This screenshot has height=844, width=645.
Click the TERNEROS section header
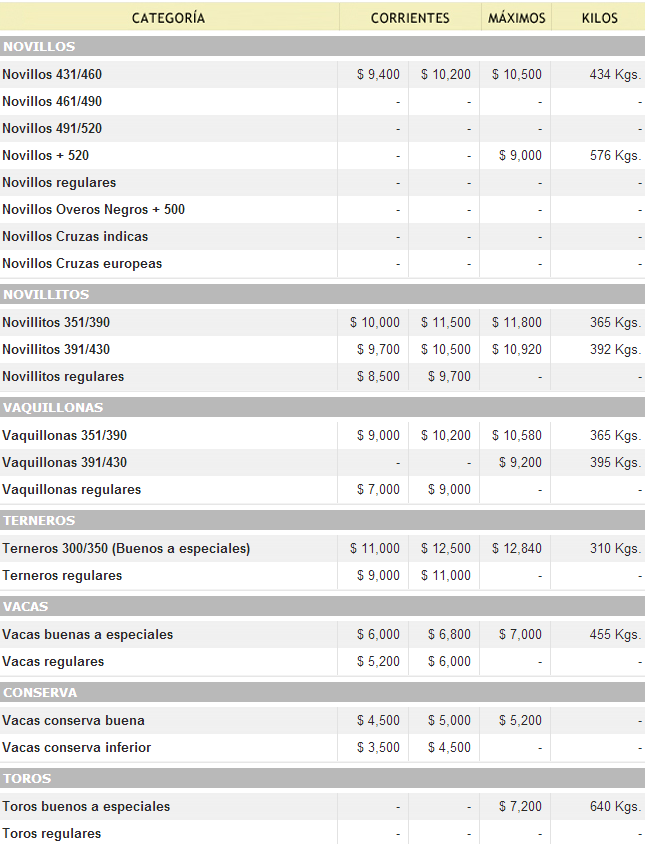pyautogui.click(x=39, y=521)
